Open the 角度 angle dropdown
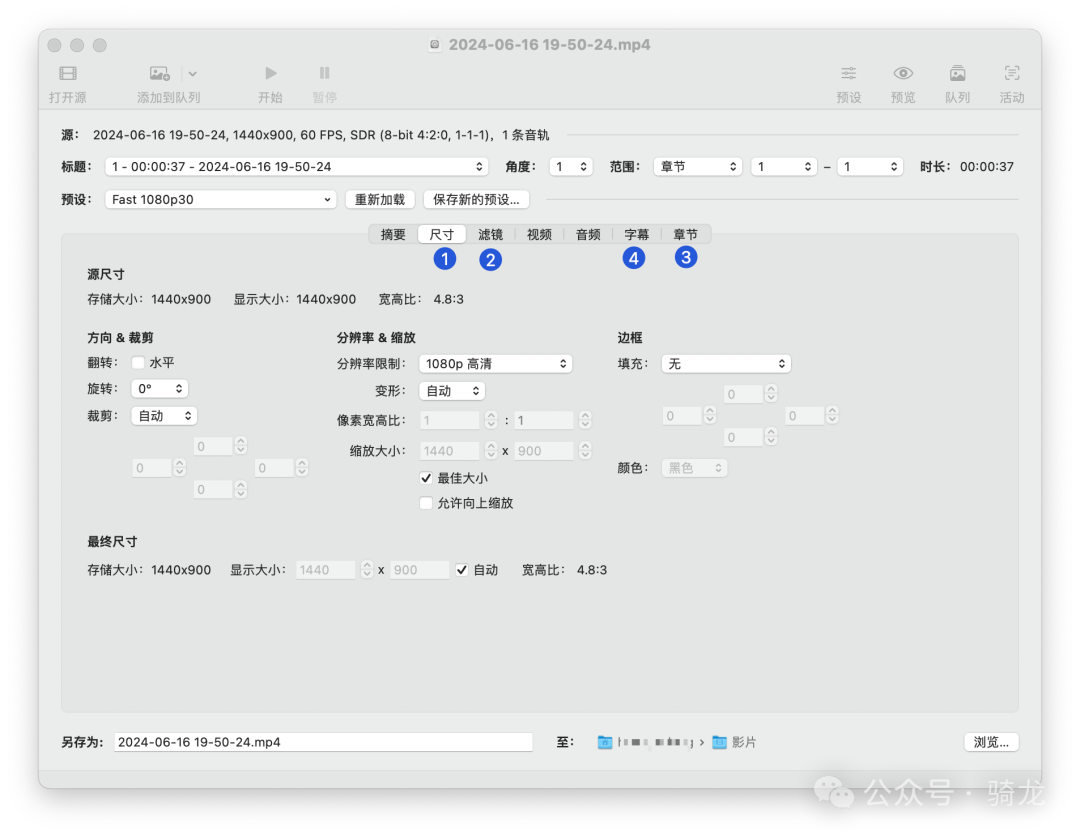Image resolution: width=1080 pixels, height=836 pixels. coord(571,167)
